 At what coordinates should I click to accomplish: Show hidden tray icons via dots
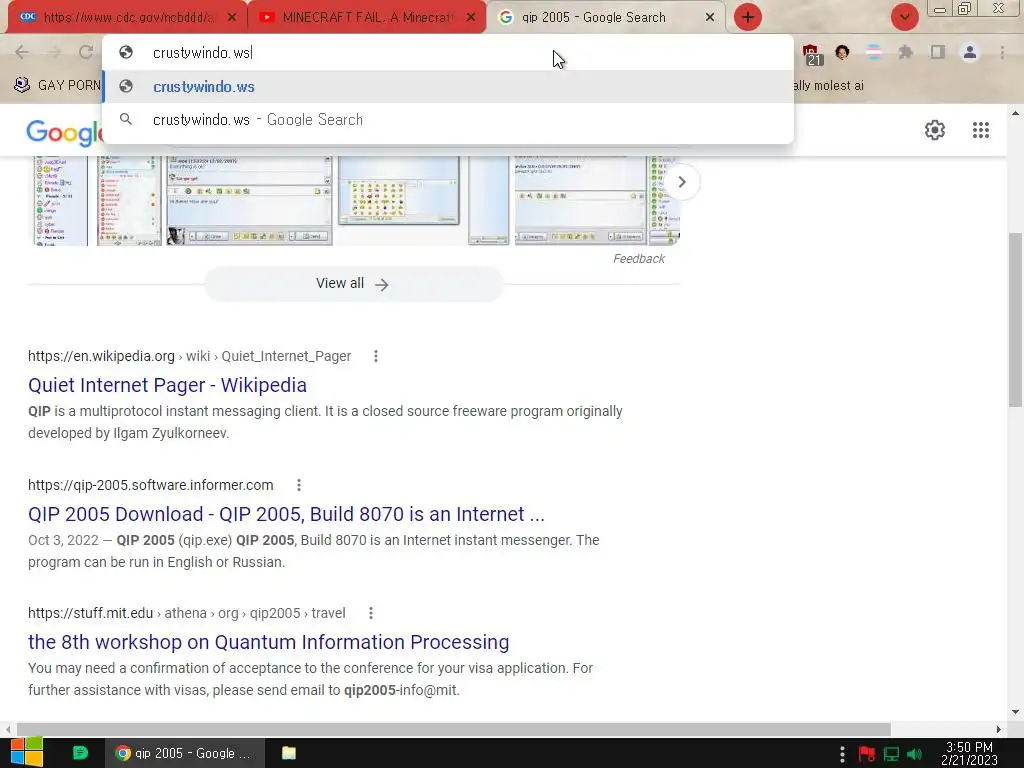click(842, 754)
